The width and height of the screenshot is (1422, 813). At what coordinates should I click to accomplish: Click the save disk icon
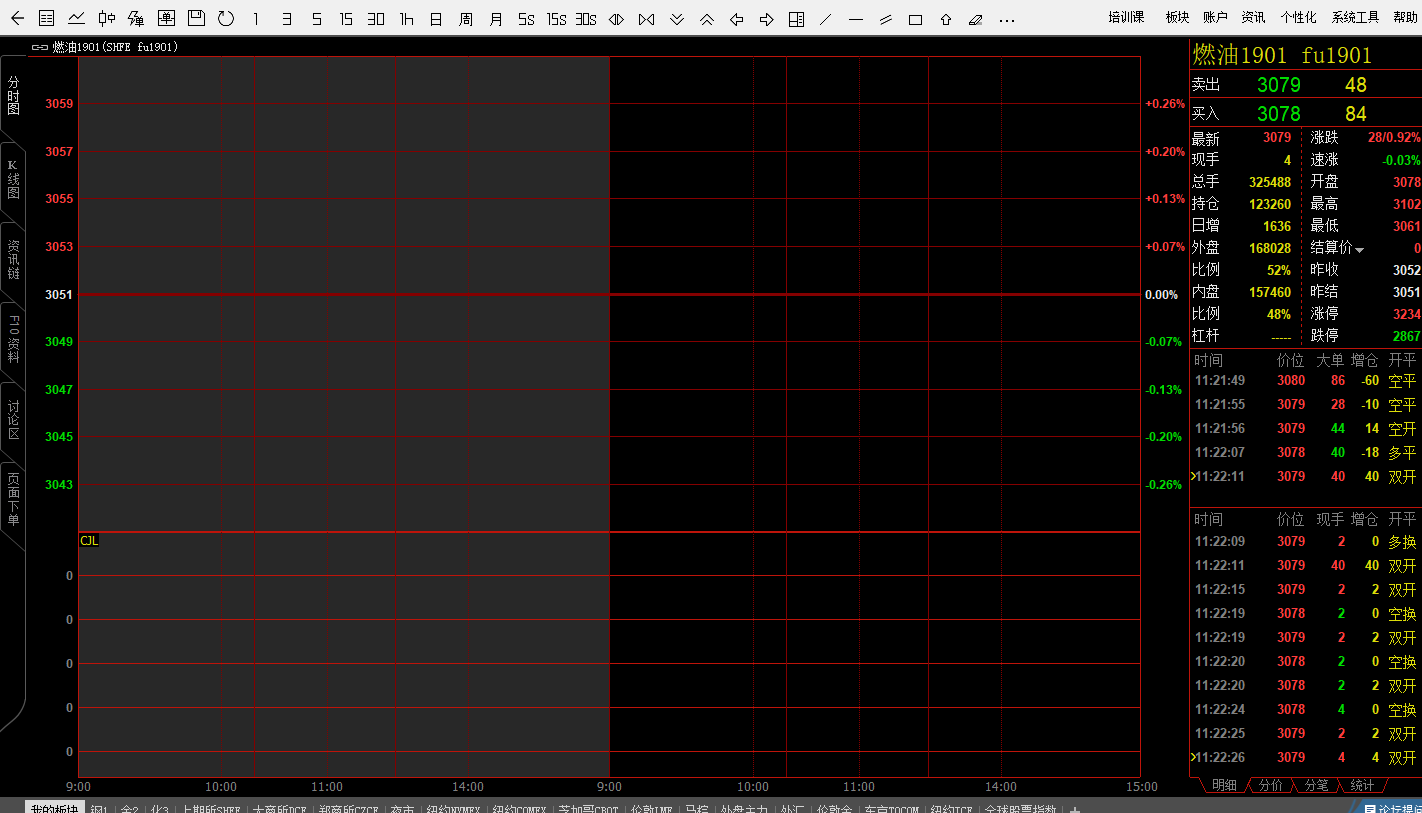point(196,18)
